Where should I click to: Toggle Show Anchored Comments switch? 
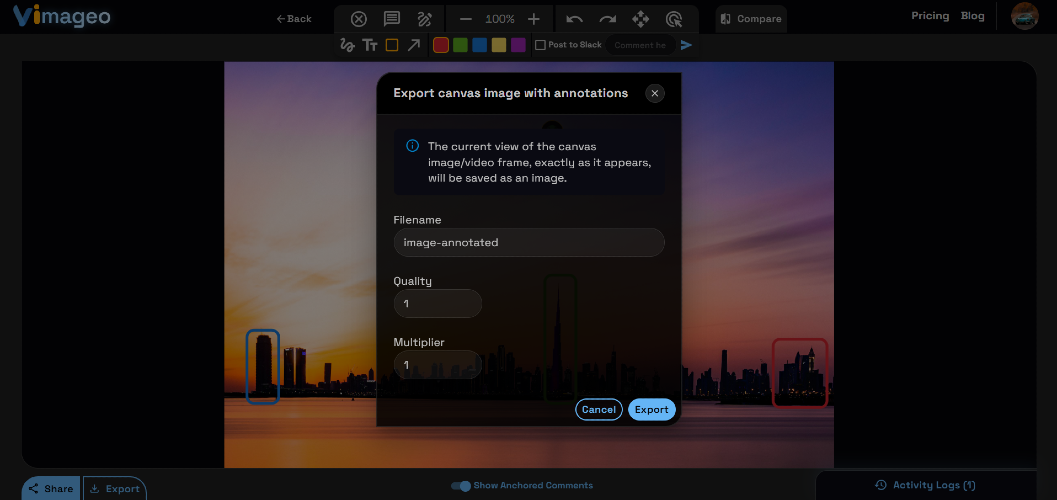pyautogui.click(x=461, y=486)
